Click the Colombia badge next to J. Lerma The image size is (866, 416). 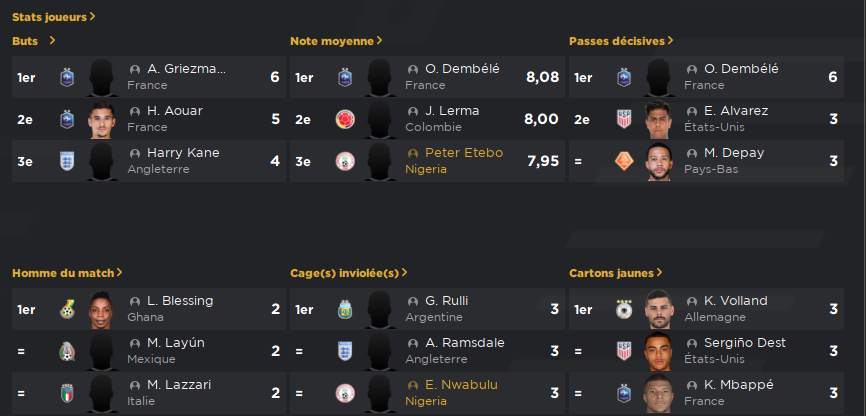(345, 119)
